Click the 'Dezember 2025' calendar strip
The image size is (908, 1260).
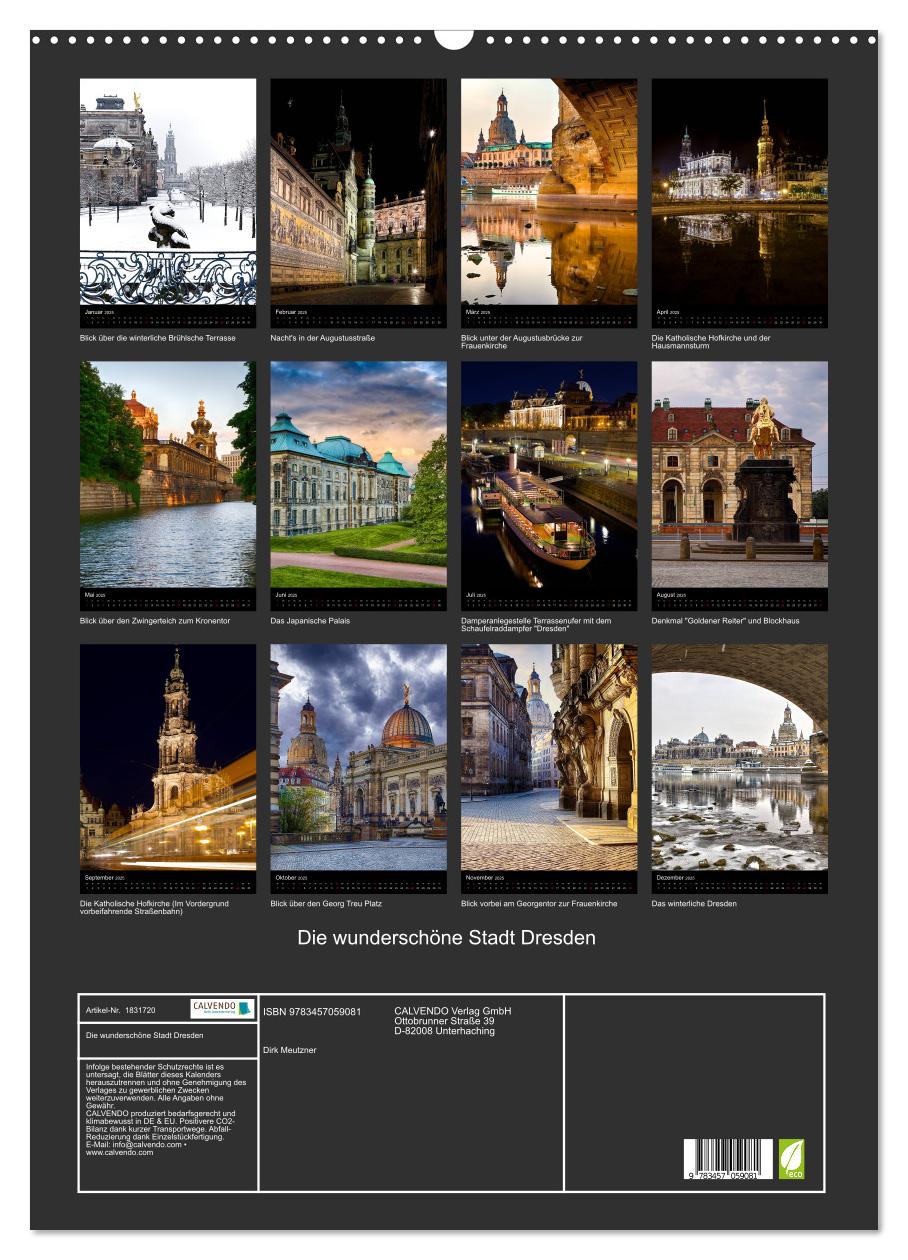pyautogui.click(x=740, y=882)
